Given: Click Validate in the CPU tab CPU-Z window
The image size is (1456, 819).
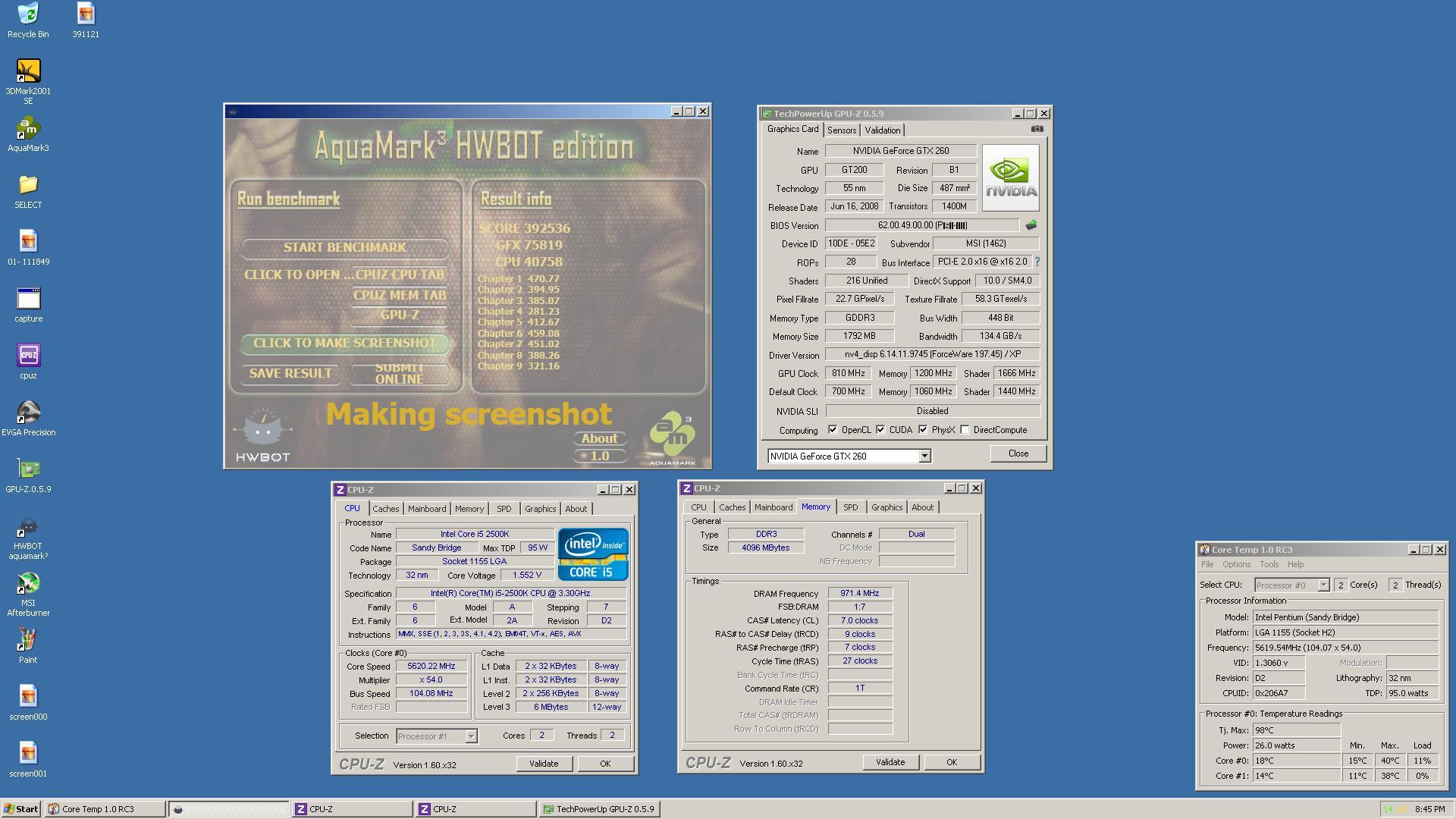Looking at the screenshot, I should tap(544, 764).
